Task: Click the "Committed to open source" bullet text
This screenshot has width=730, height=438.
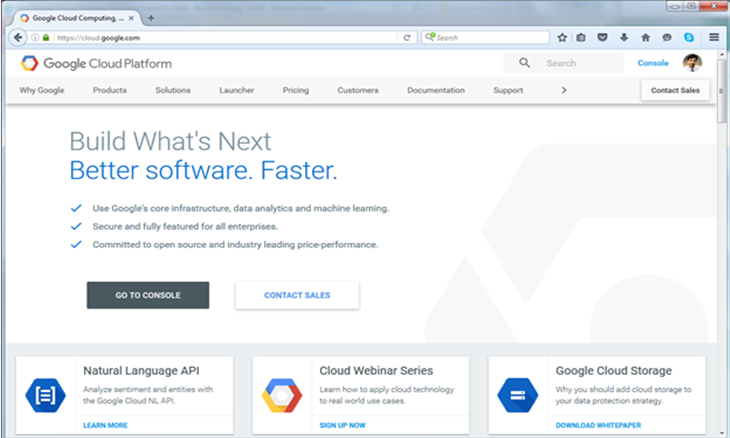Action: (235, 245)
